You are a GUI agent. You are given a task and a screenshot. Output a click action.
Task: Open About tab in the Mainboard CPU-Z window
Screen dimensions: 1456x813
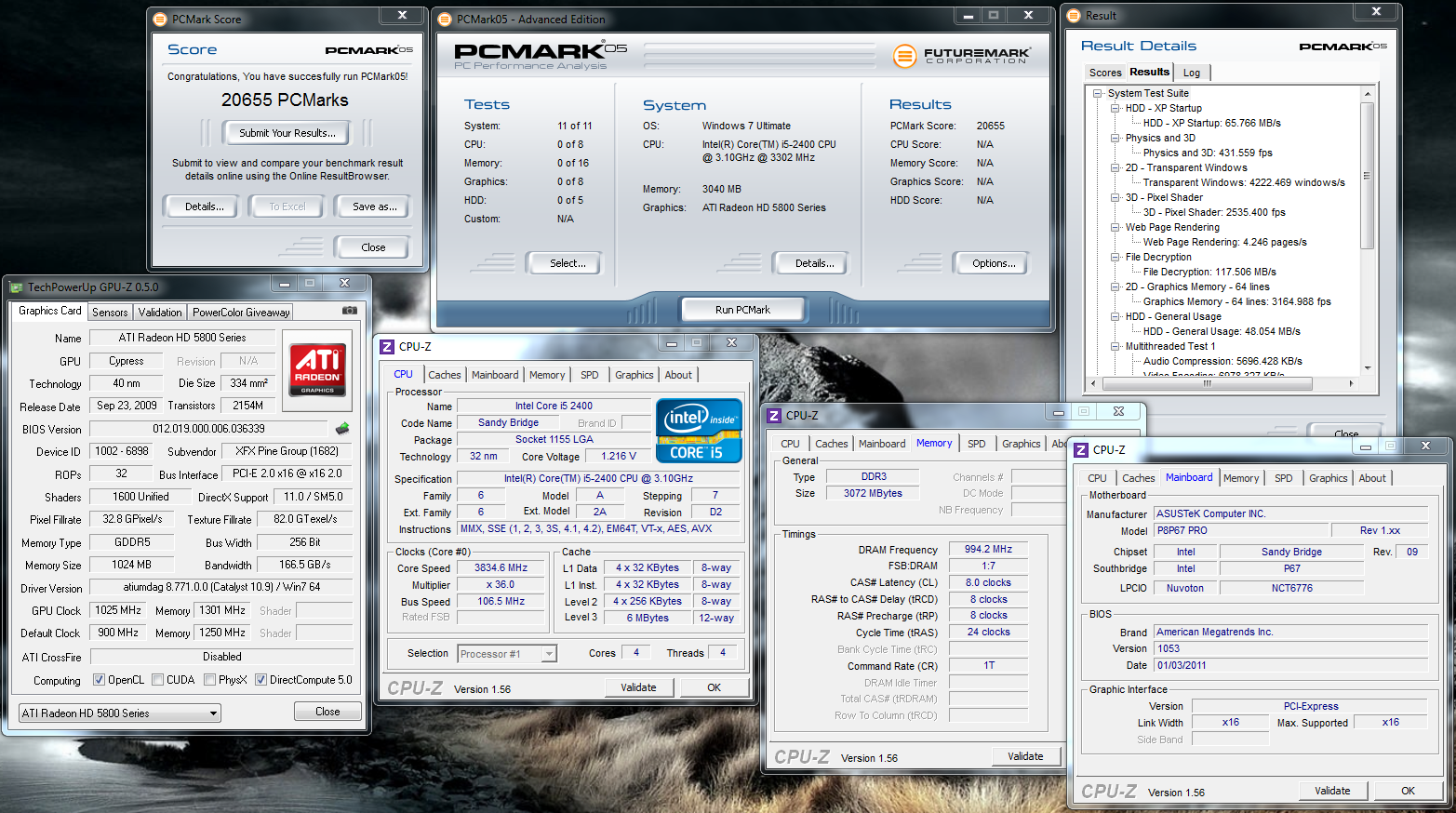pyautogui.click(x=1372, y=478)
